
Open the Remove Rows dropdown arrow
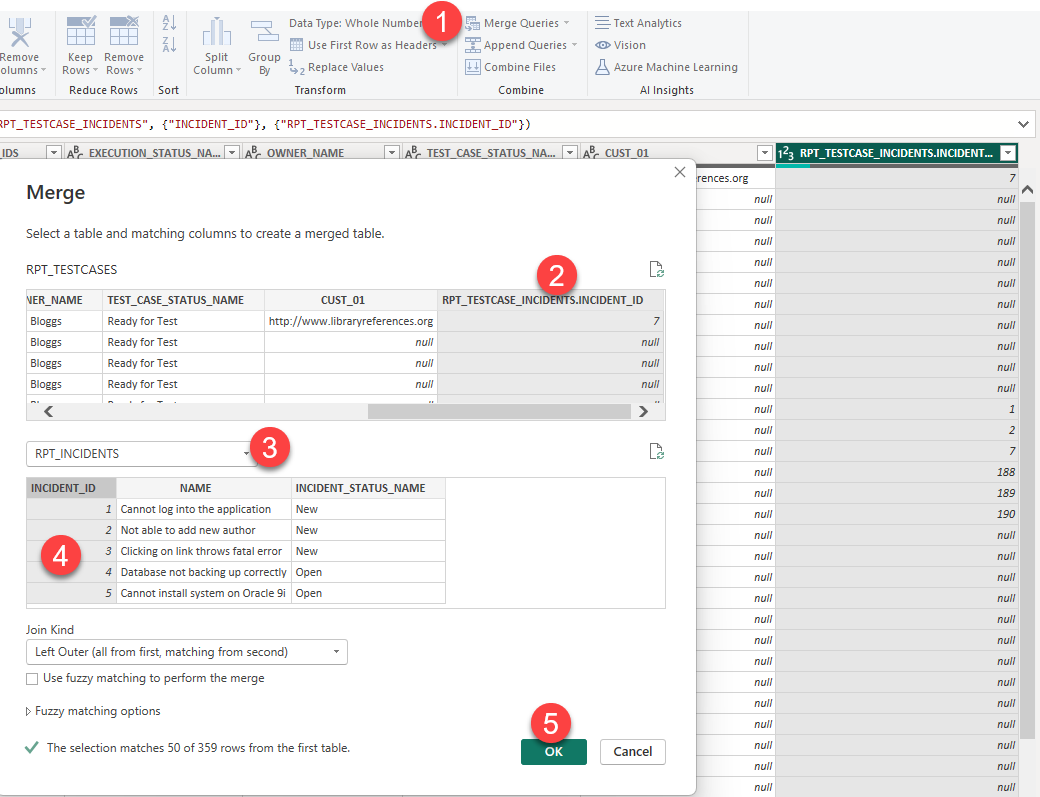click(139, 70)
